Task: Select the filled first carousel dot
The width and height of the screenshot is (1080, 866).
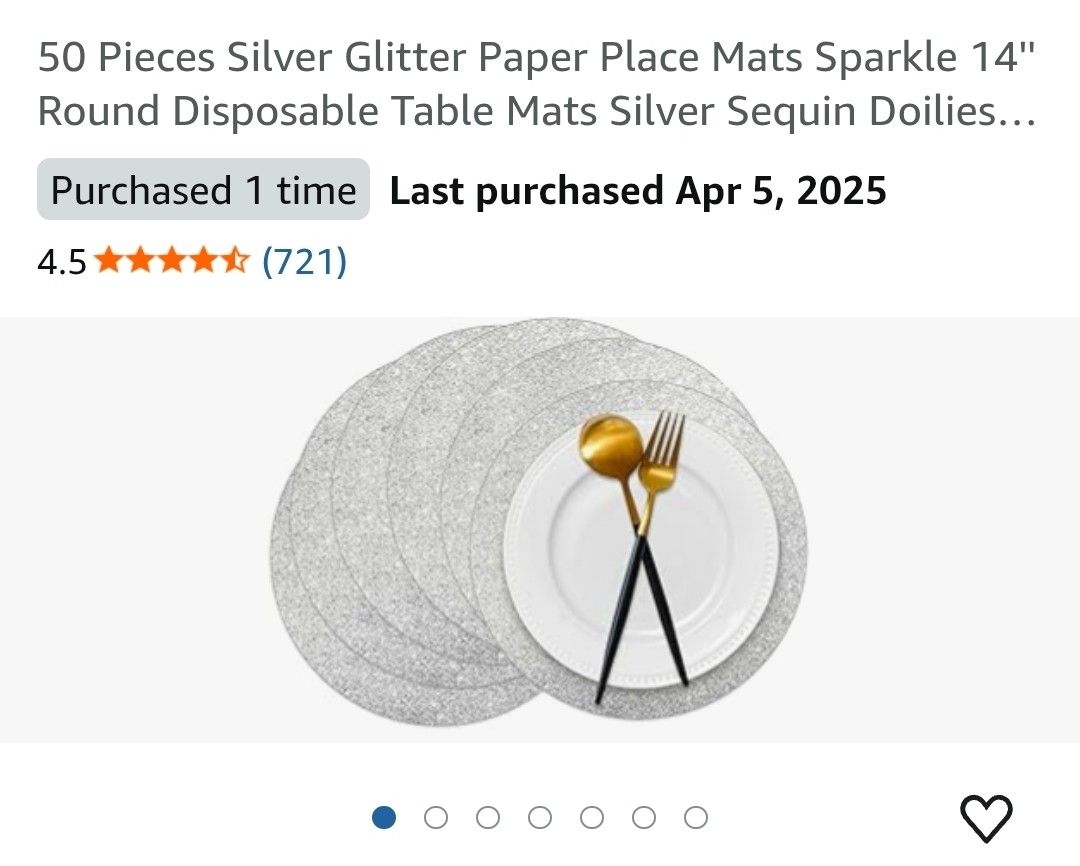Action: [383, 817]
